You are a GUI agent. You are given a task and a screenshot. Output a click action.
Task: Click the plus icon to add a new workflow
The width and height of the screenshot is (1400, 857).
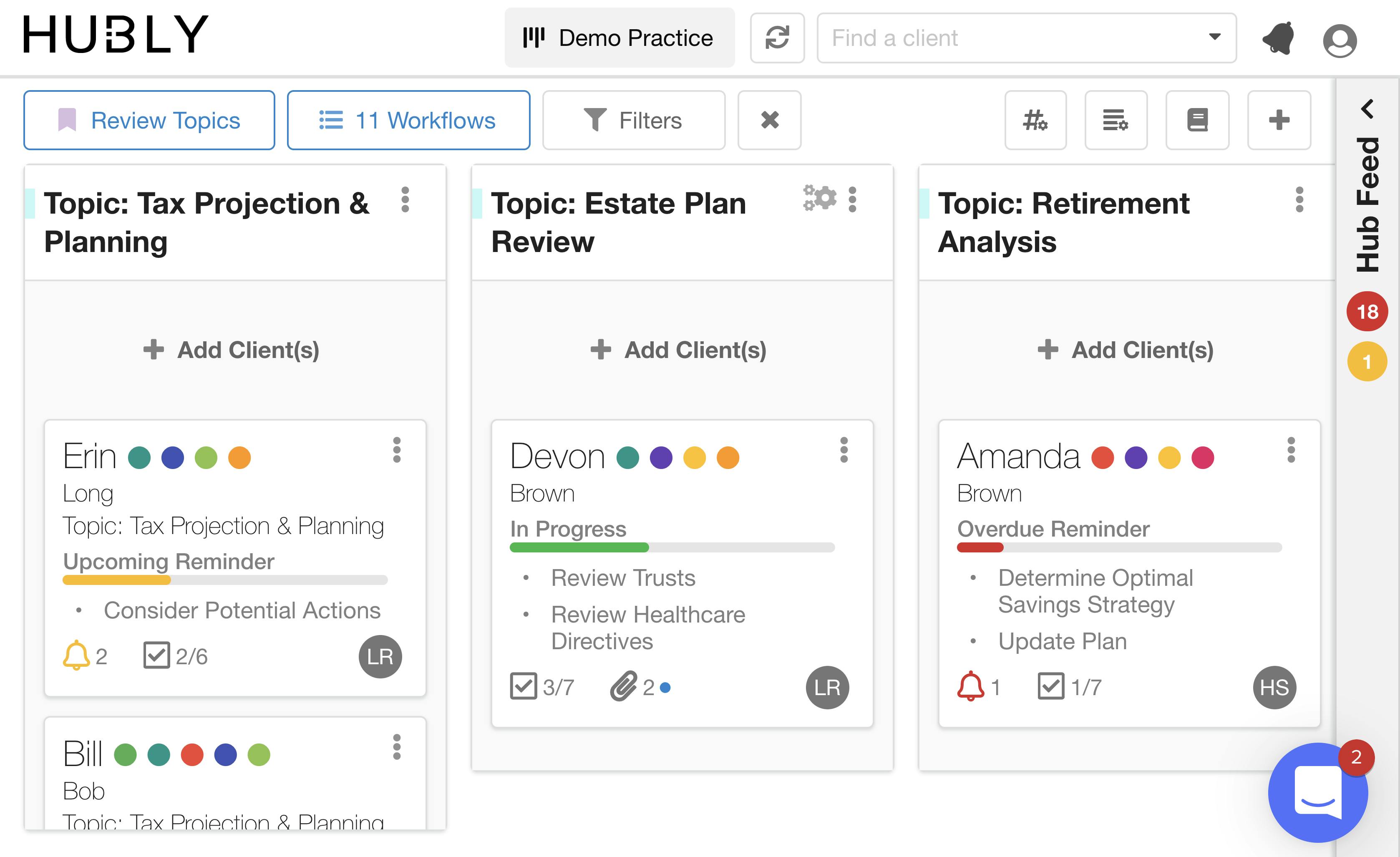1279,120
